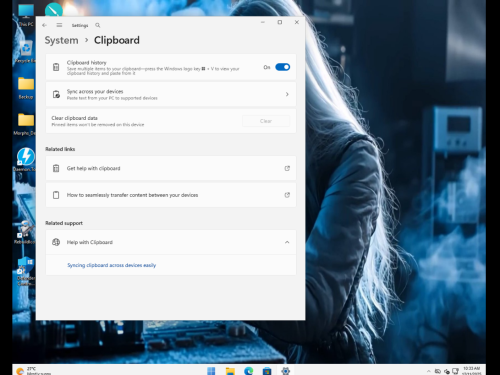Click the taskbar clock showing time and date
Viewport: 500px width, 375px height.
click(471, 371)
